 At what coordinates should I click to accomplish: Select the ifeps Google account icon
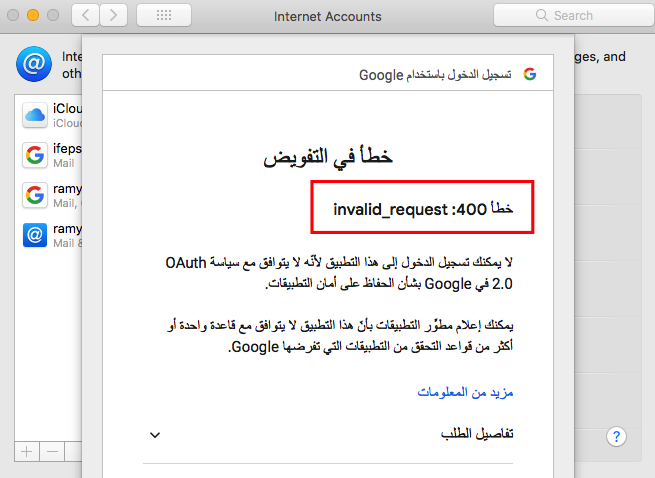35,155
